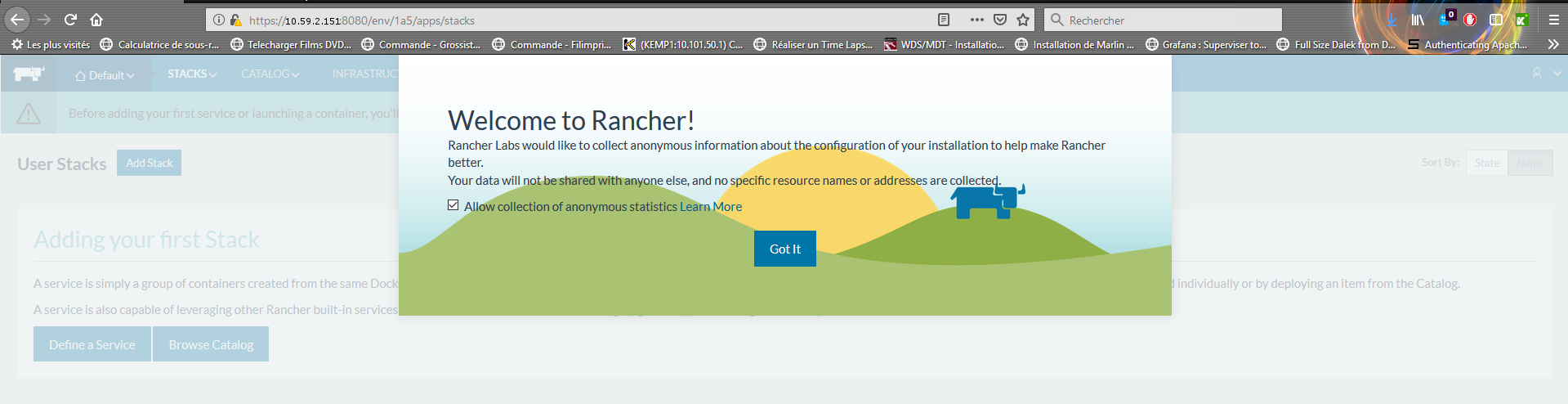Expand the user menu chevron

click(x=1557, y=74)
